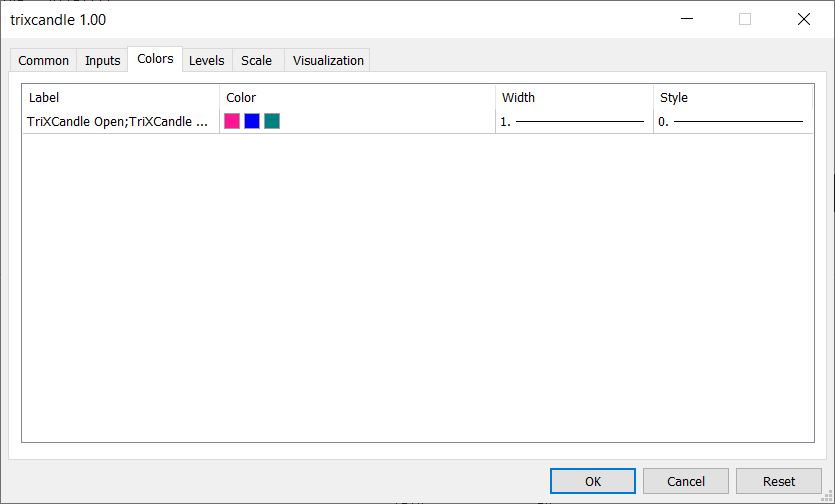Image resolution: width=835 pixels, height=504 pixels.
Task: Switch to the Visualization tab
Action: 328,61
